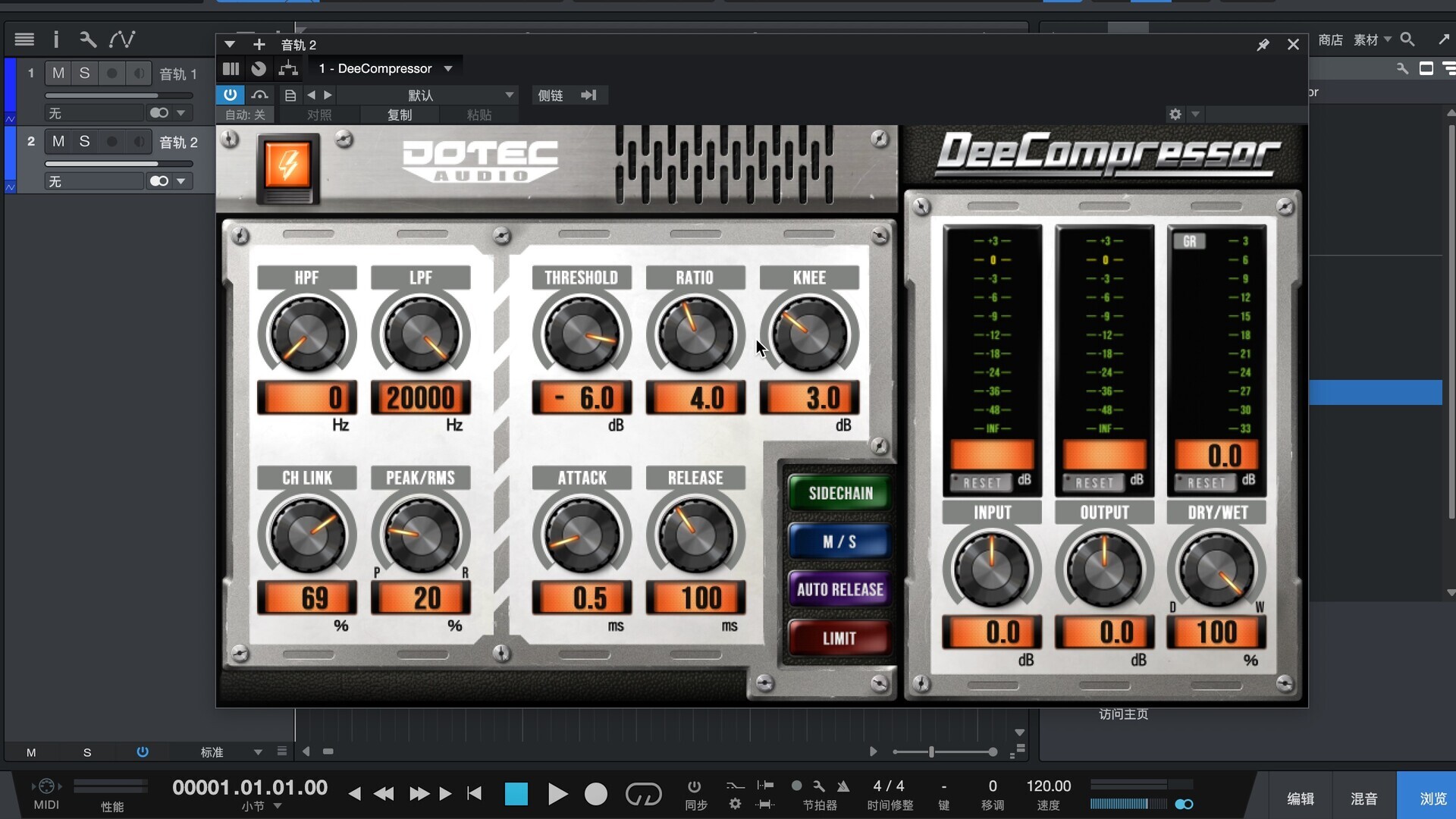The width and height of the screenshot is (1456, 819).
Task: Load the next preset
Action: pos(328,96)
